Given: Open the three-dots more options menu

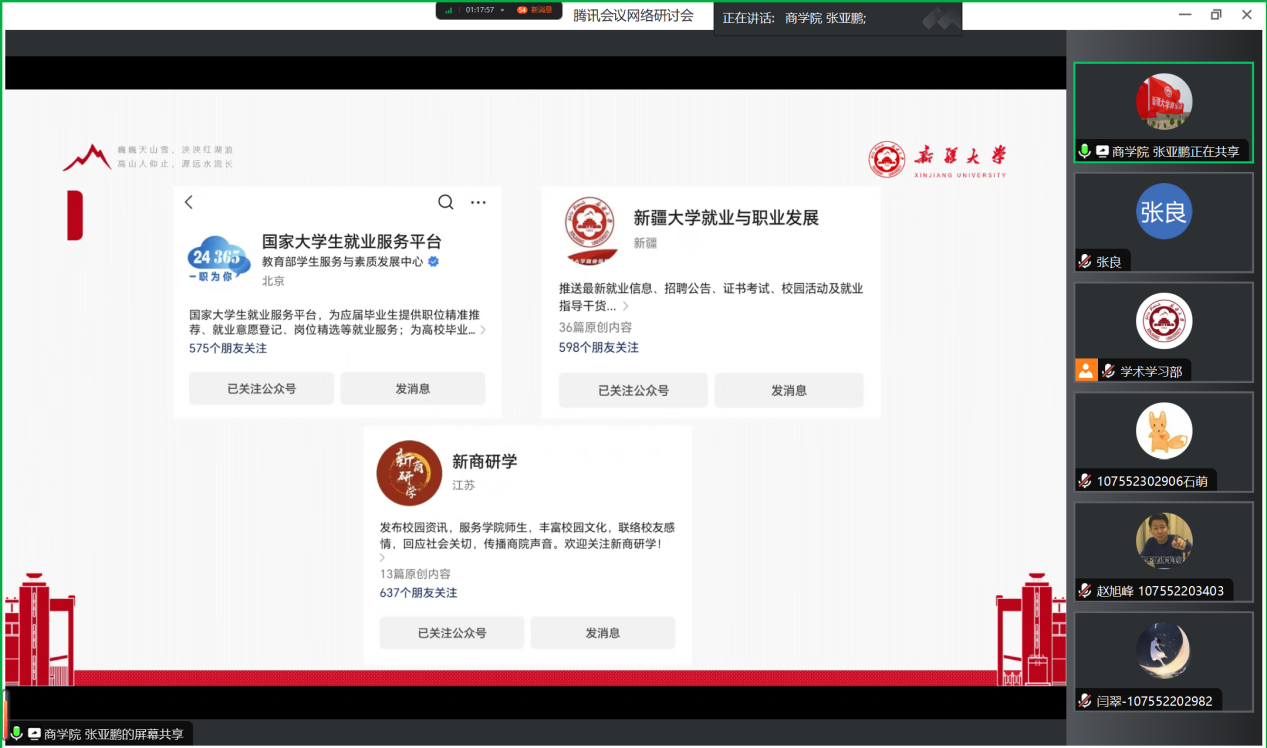Looking at the screenshot, I should click(478, 202).
